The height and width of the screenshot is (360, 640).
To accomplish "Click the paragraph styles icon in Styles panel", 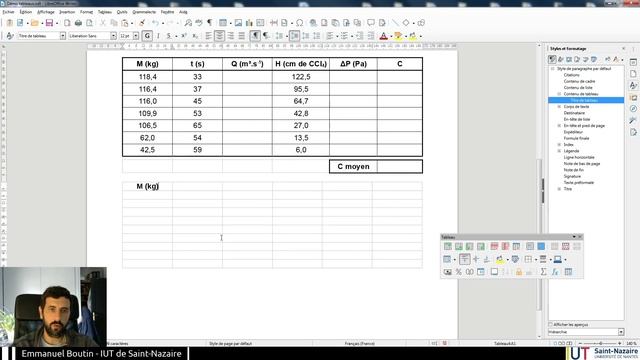I will click(x=552, y=60).
